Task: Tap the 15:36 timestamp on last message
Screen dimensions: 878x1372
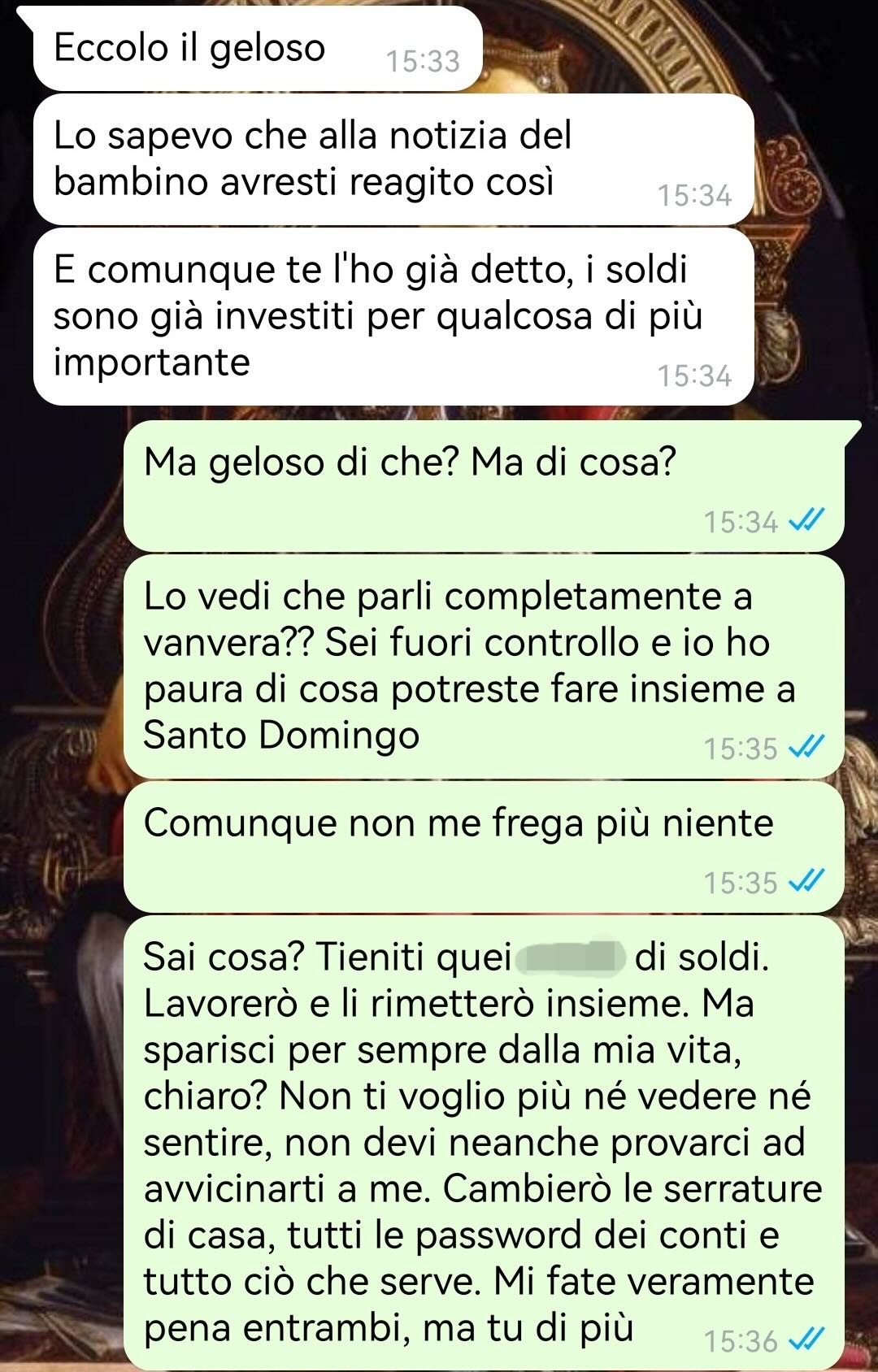Action: [741, 1340]
